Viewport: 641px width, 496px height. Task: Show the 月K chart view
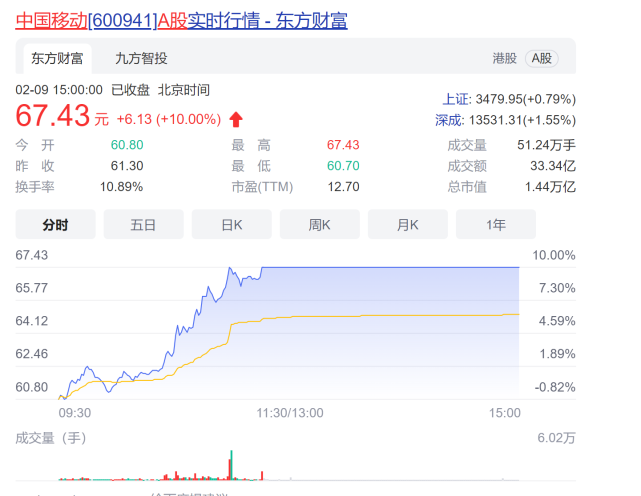[408, 224]
